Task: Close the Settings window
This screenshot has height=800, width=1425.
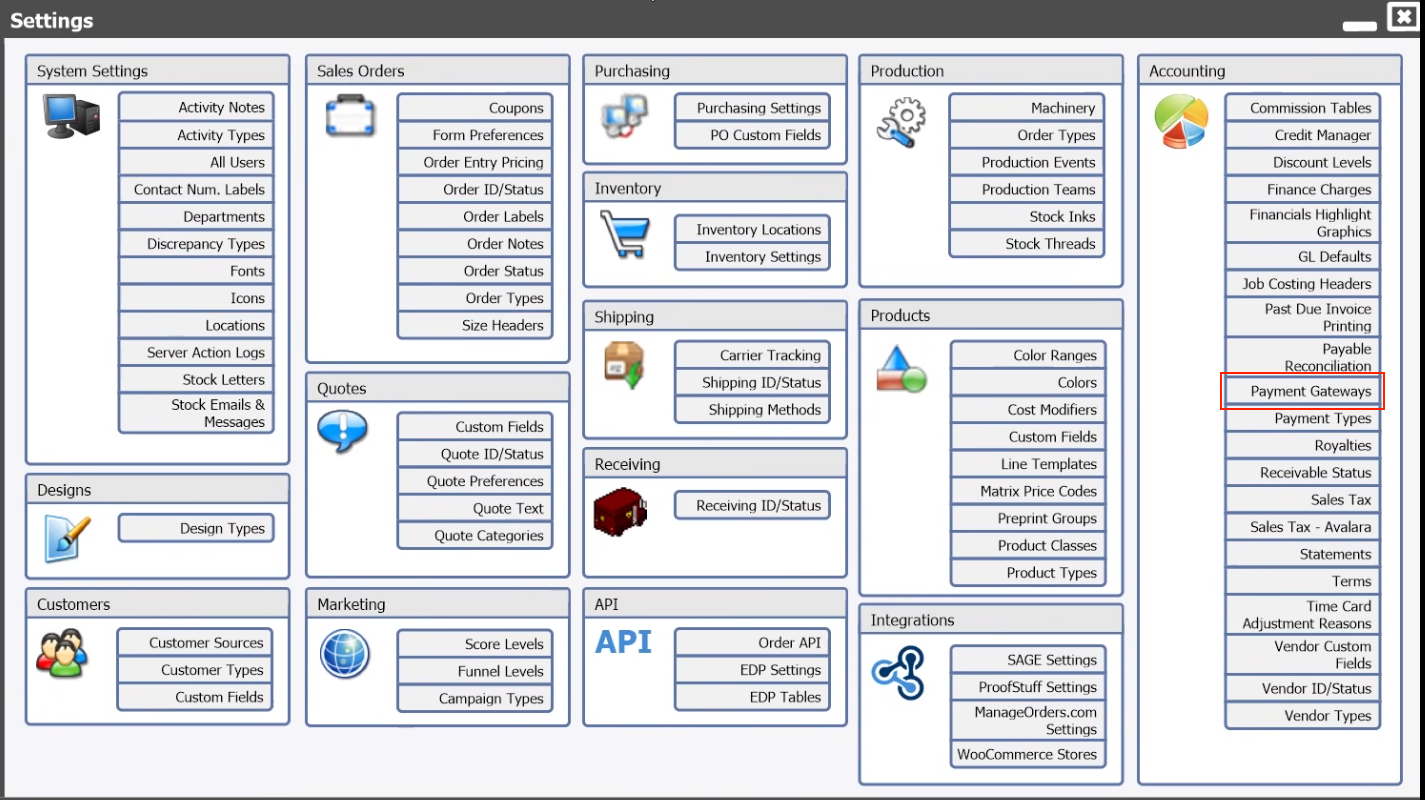Action: [x=1402, y=16]
